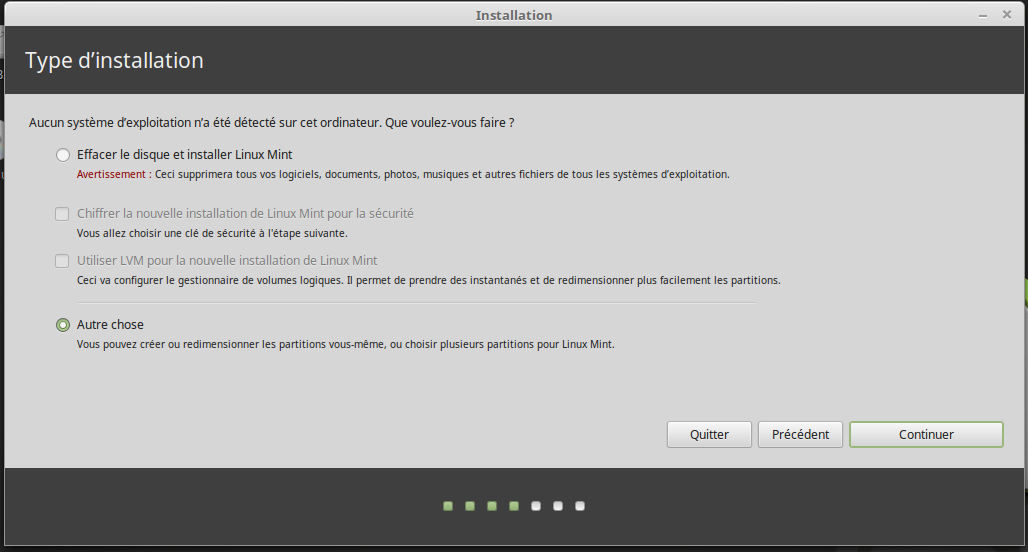
Task: Click the first white progress dot
Action: (x=536, y=506)
